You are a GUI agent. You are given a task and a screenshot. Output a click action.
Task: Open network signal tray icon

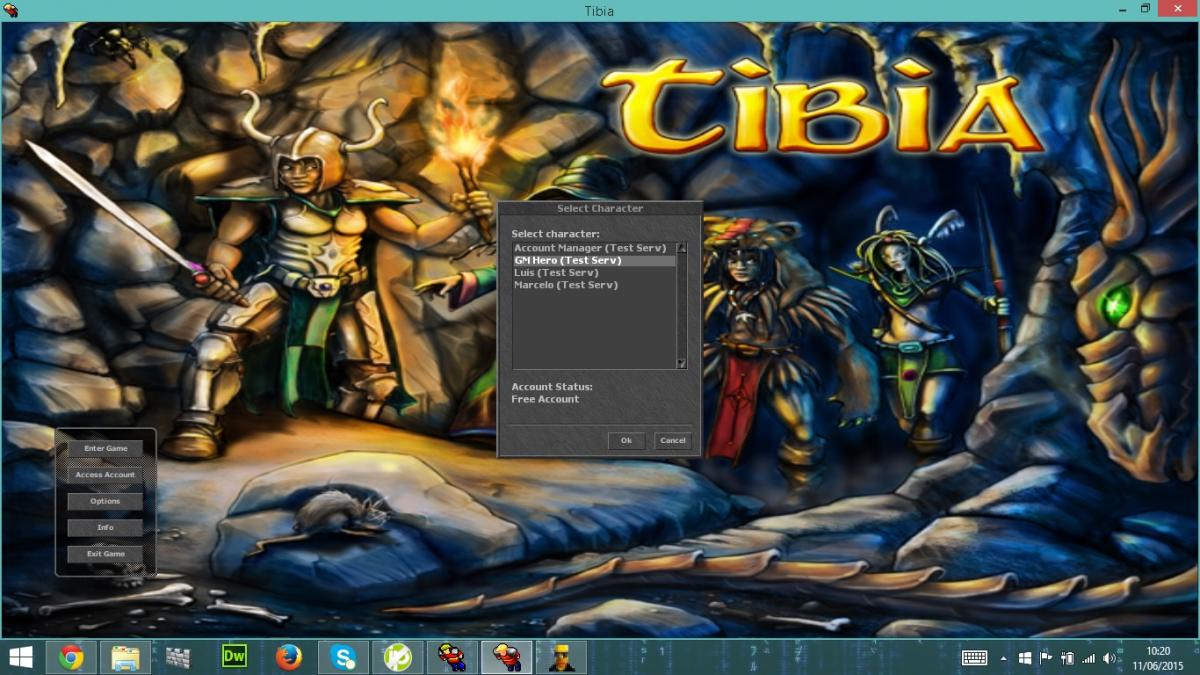click(x=1088, y=658)
